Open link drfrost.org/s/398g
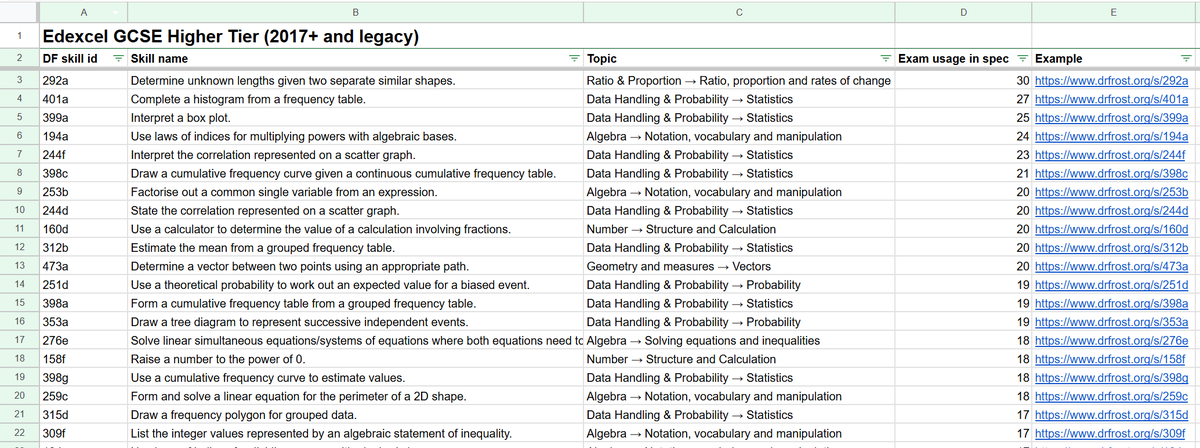This screenshot has width=1200, height=448. [1110, 377]
